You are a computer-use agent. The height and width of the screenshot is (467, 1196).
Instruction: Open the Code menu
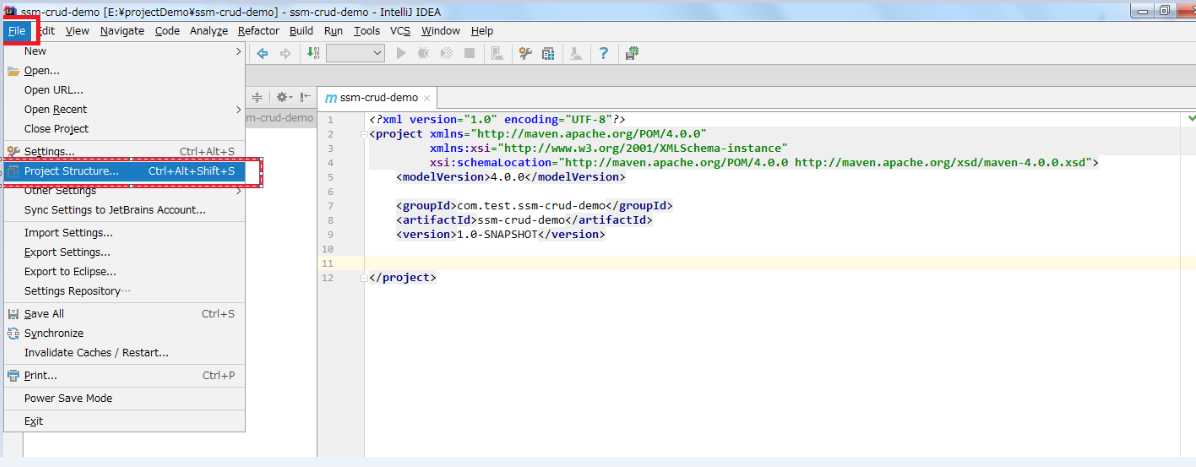[167, 31]
